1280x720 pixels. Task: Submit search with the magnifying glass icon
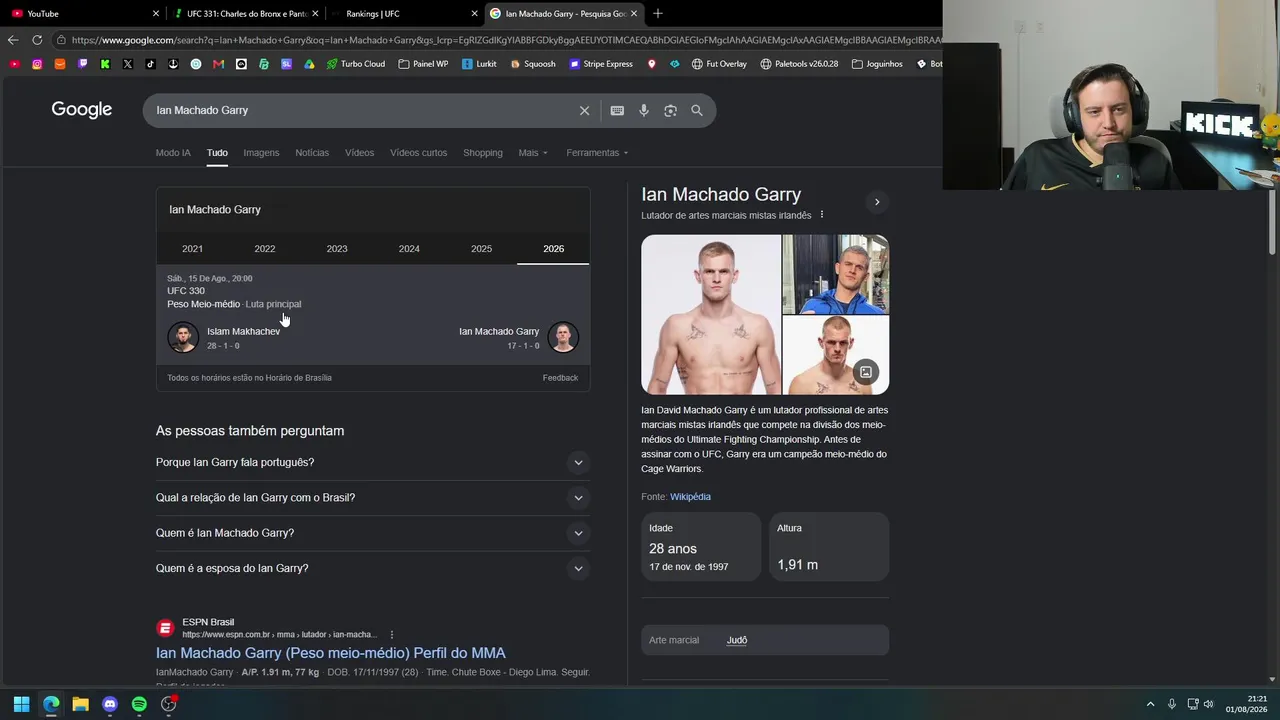(x=697, y=111)
